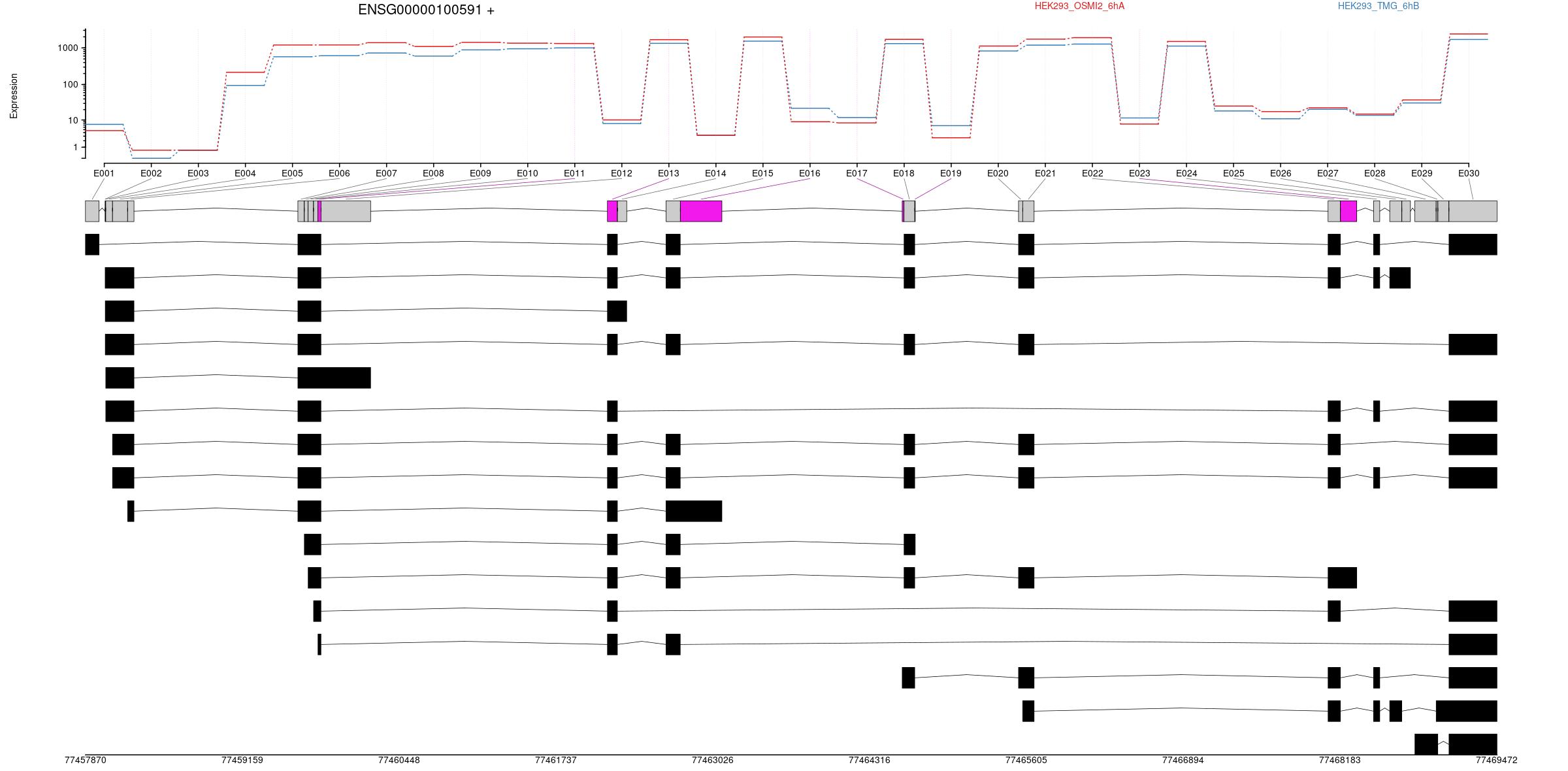
Task: Click genomic coordinate 77459159
Action: coord(242,760)
